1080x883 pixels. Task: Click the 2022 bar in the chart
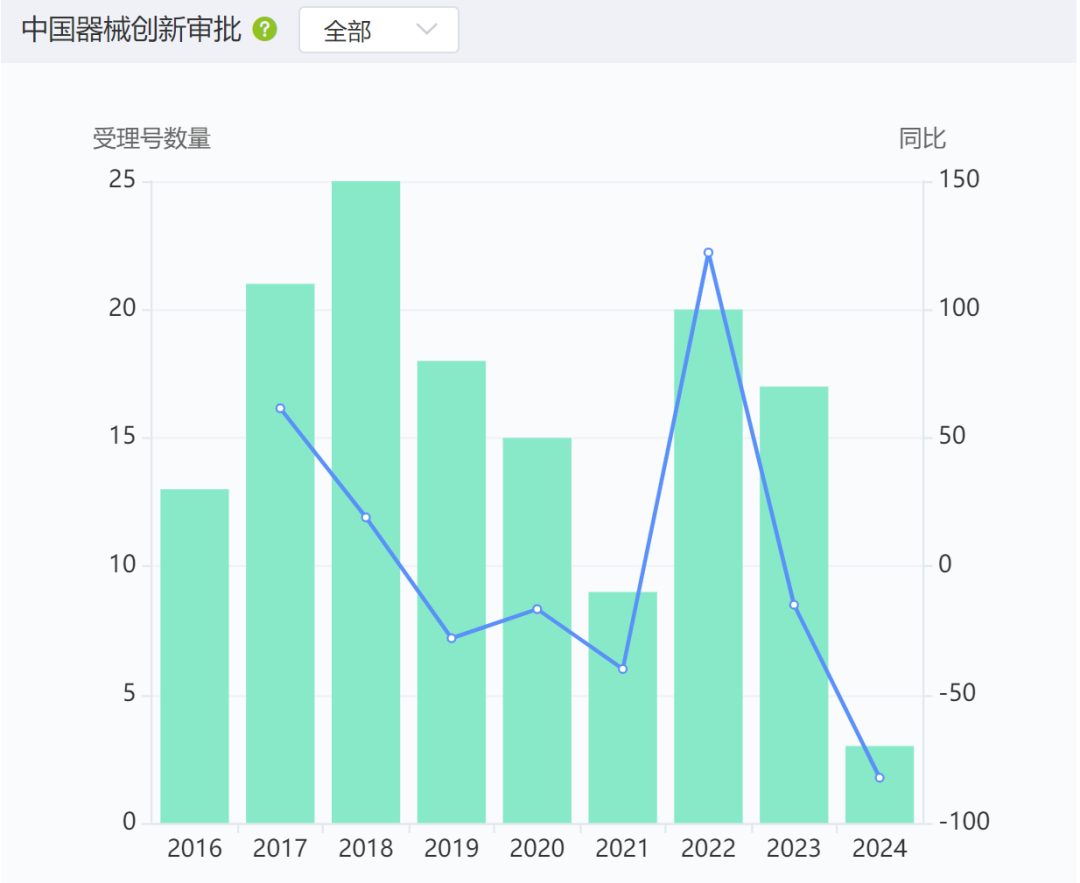click(x=708, y=566)
